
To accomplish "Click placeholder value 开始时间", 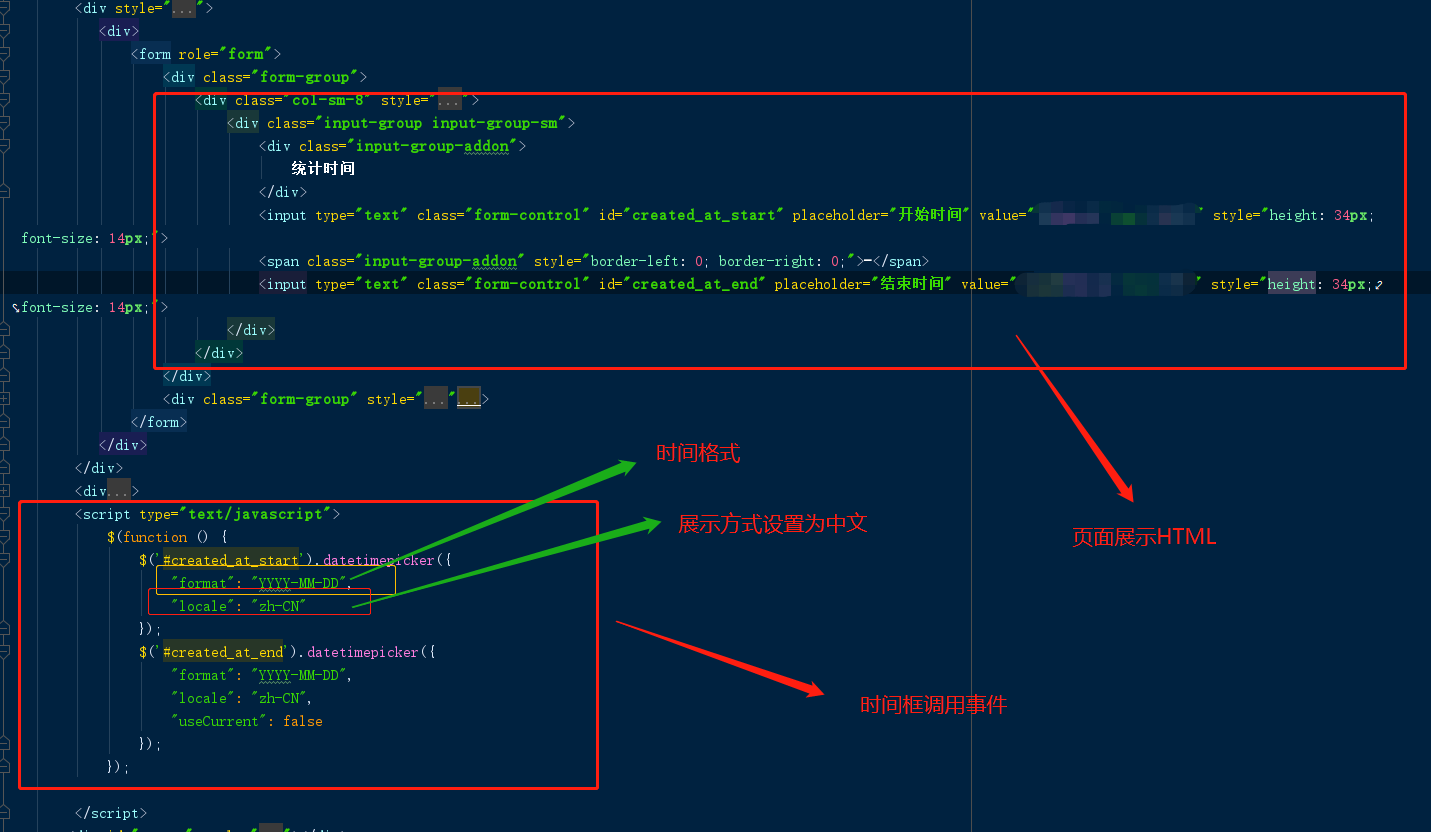I will pos(929,215).
